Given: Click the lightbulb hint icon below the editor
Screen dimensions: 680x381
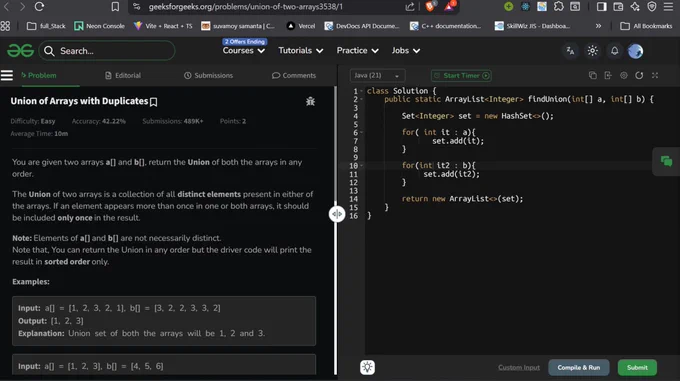Looking at the screenshot, I should point(367,367).
